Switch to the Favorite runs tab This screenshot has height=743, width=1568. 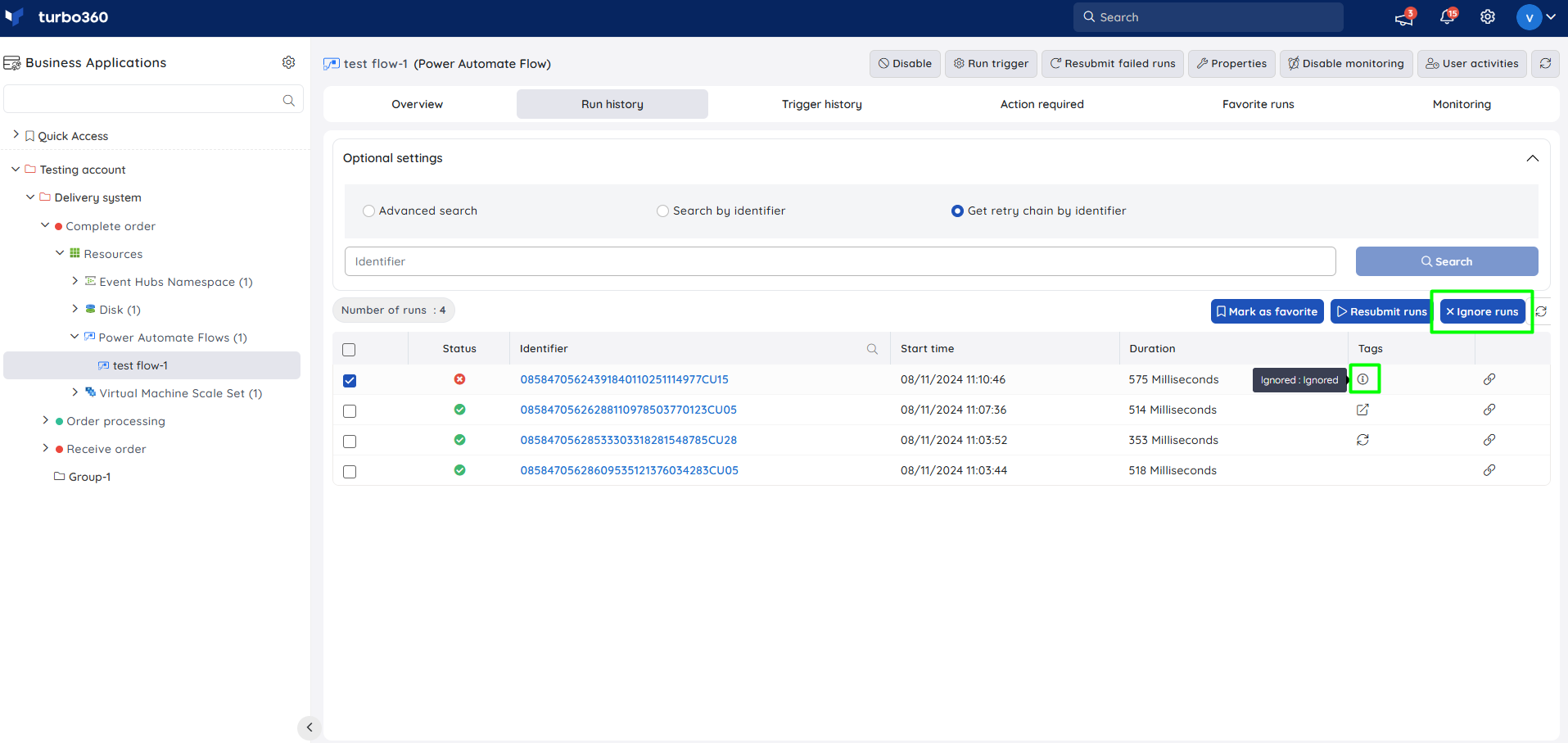point(1258,104)
